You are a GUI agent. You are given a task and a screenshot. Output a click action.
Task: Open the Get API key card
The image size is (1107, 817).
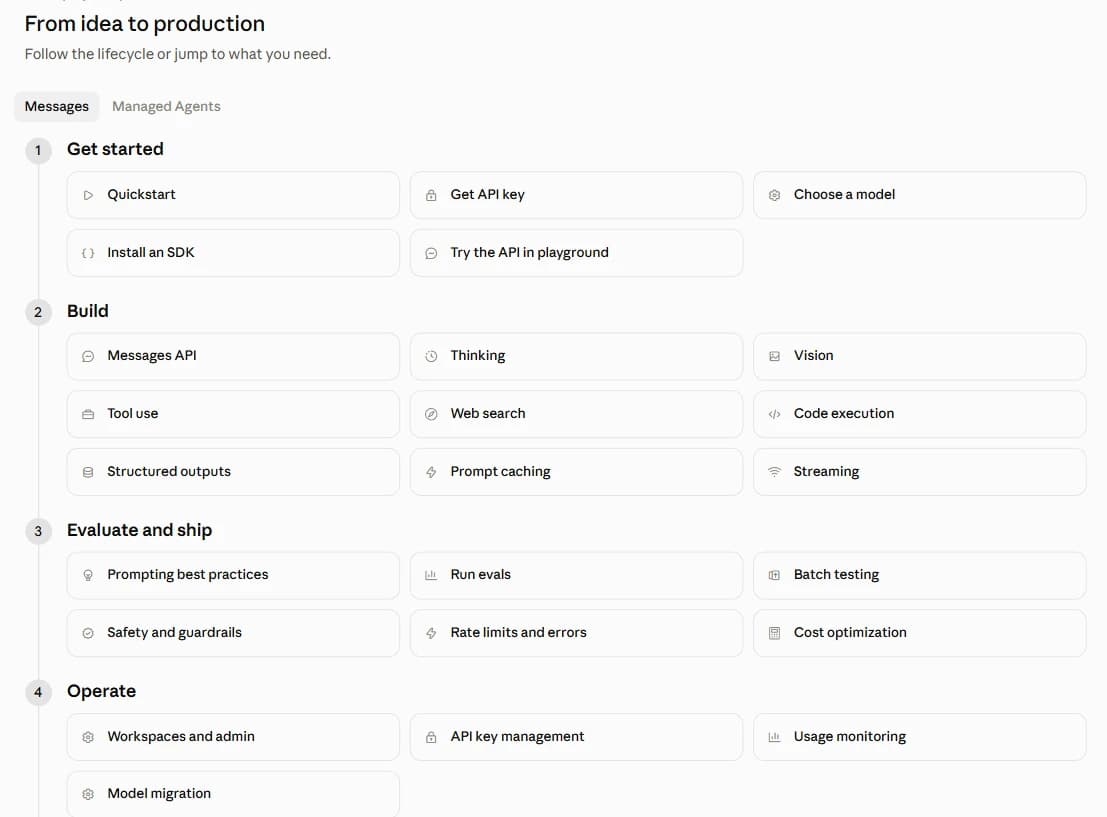576,195
